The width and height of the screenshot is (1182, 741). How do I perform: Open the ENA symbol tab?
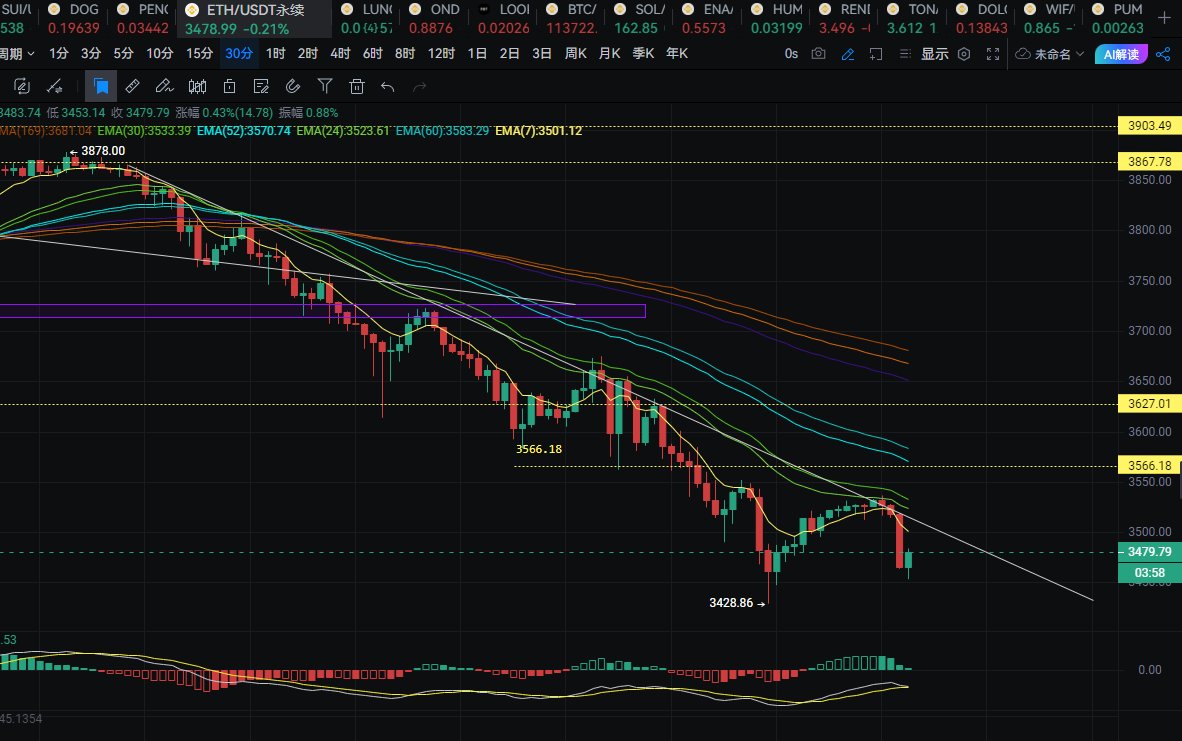[708, 19]
